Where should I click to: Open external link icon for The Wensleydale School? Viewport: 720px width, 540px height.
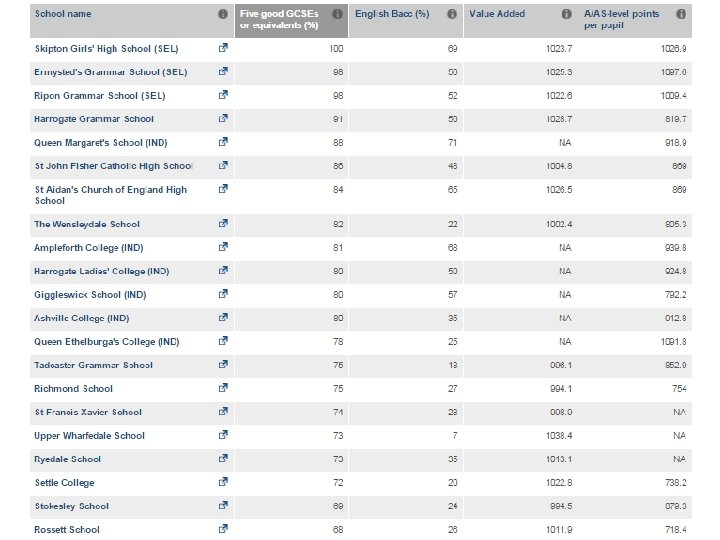[x=222, y=224]
